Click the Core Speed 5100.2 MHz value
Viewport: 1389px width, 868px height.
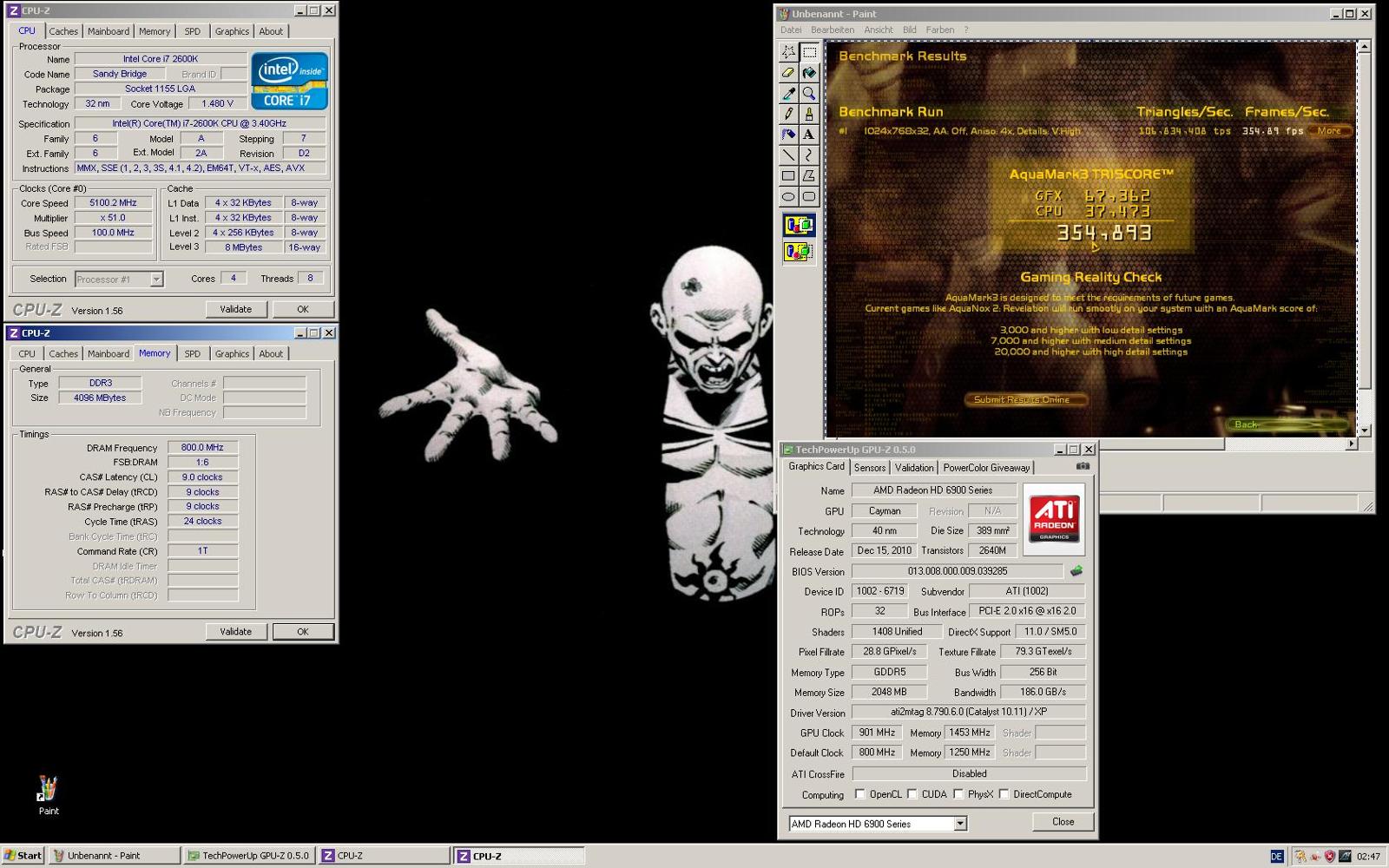click(114, 203)
